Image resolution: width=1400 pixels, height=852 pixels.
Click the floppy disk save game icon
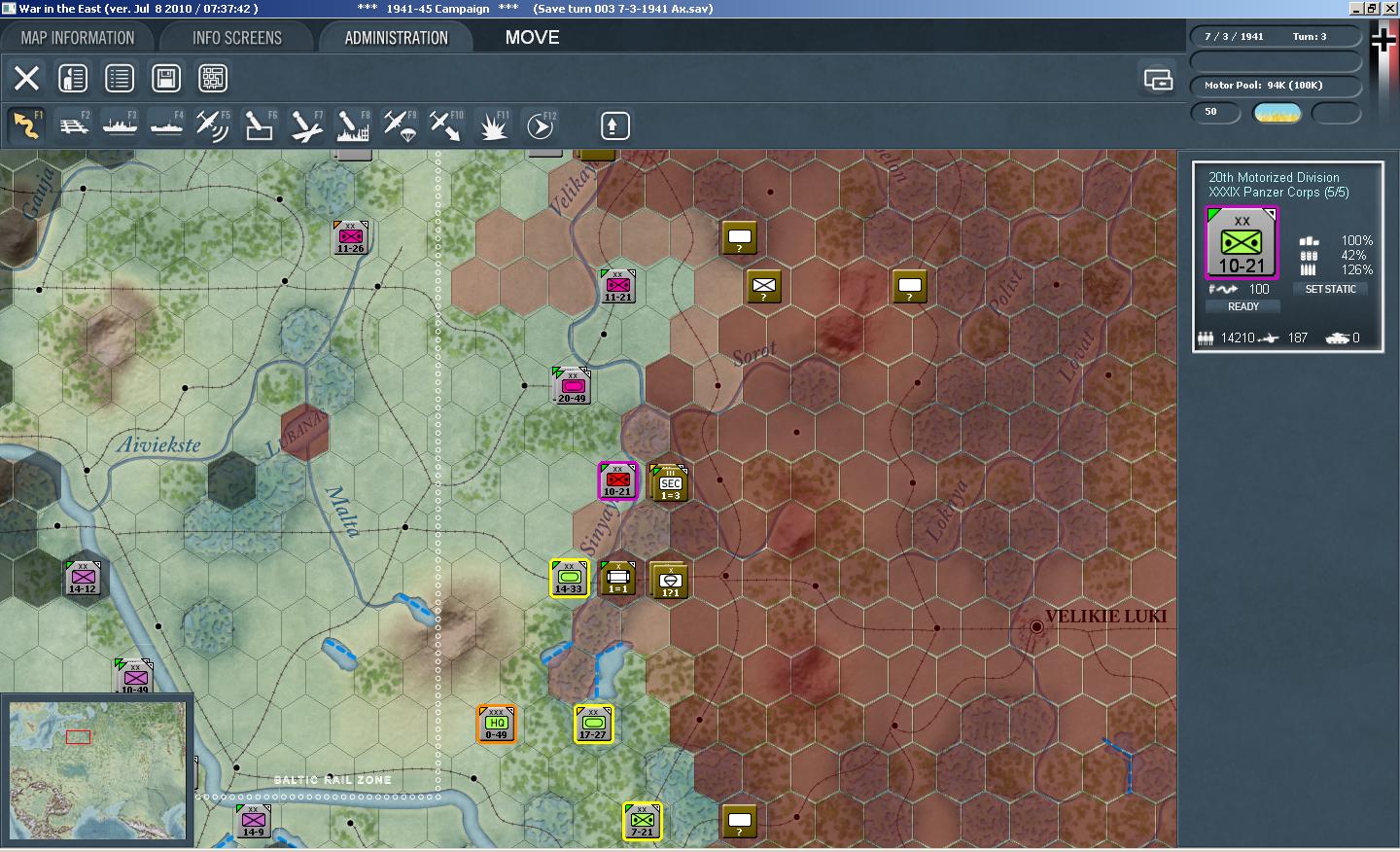166,78
